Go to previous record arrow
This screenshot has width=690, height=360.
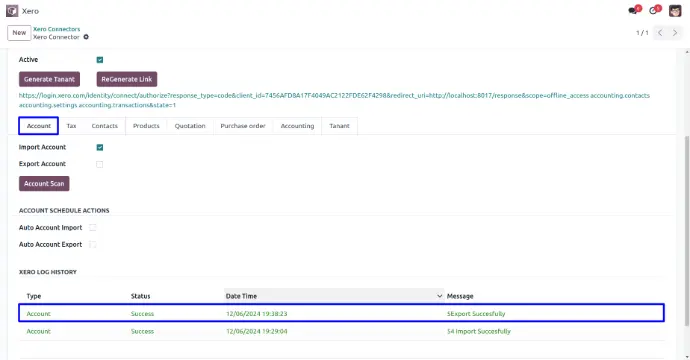(660, 33)
